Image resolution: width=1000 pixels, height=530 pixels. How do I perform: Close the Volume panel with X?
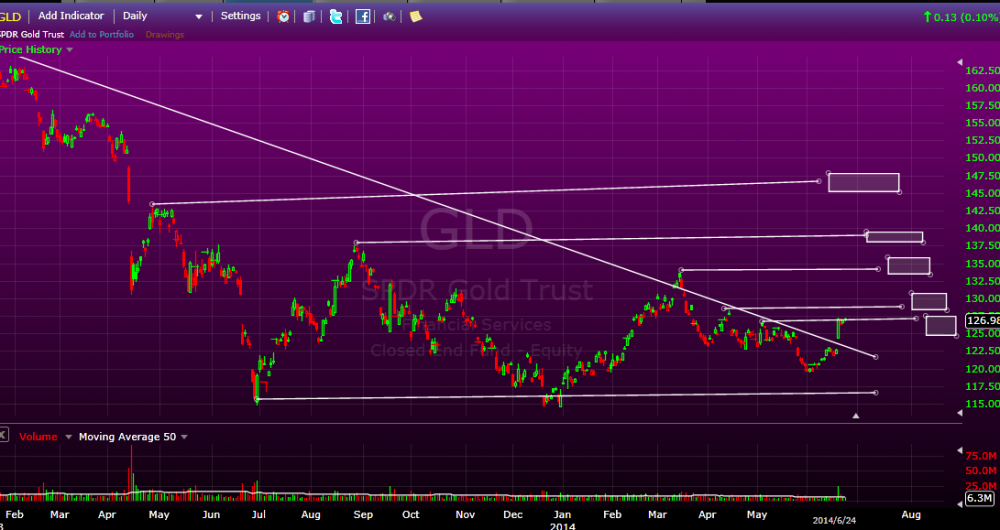[x=4, y=435]
